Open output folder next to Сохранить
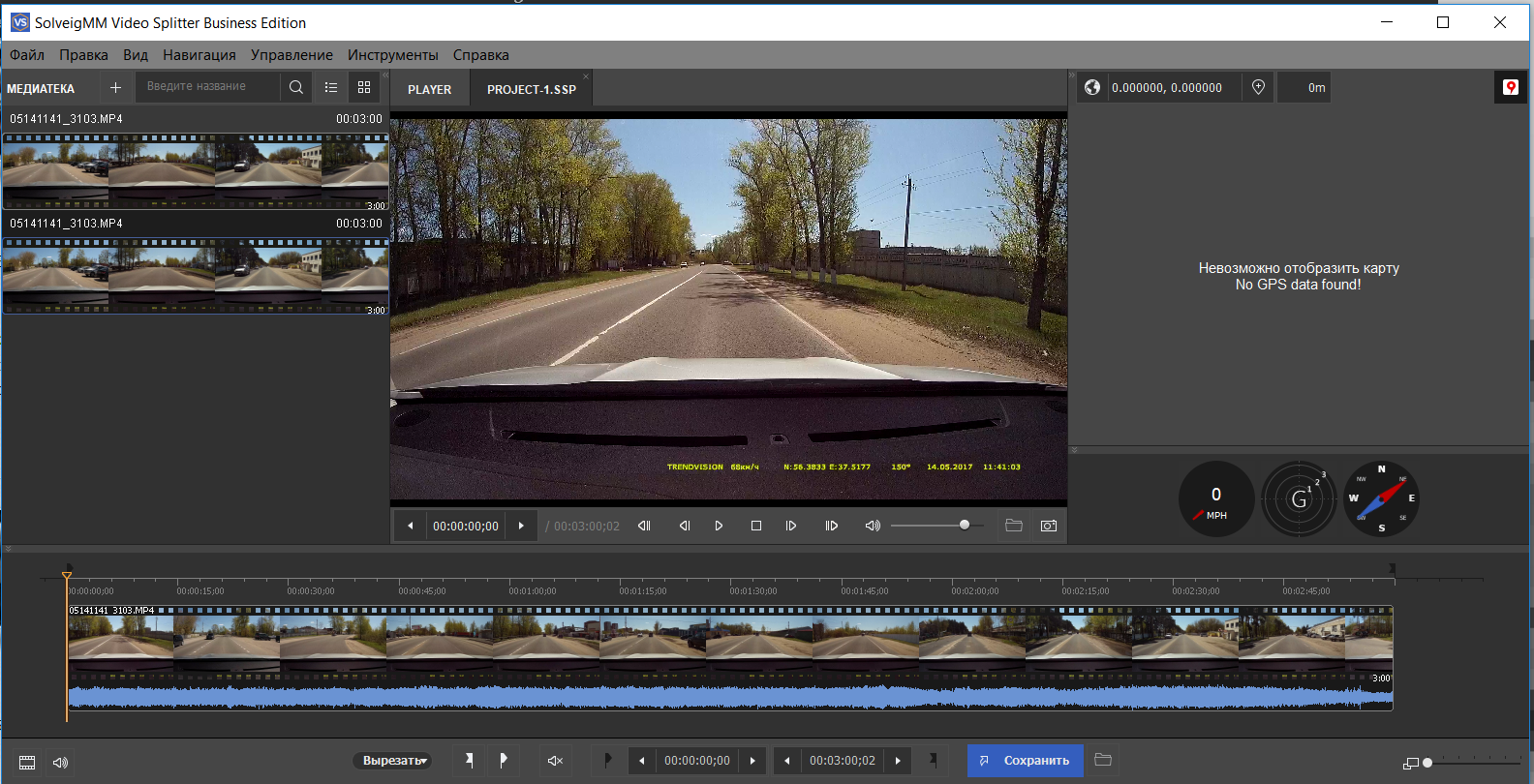Image resolution: width=1534 pixels, height=784 pixels. pos(1102,760)
